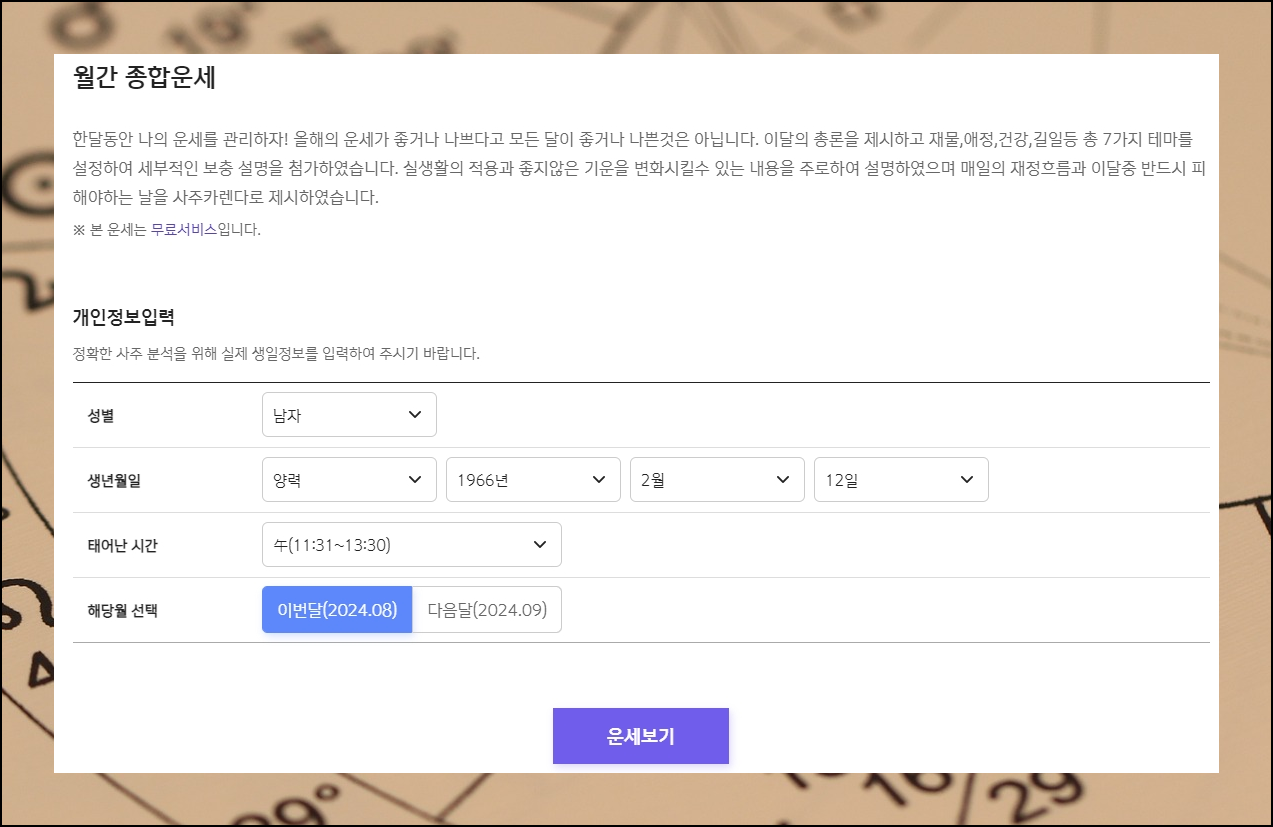This screenshot has width=1273, height=827.
Task: Click the 태어난 시간 row label
Action: coord(122,546)
